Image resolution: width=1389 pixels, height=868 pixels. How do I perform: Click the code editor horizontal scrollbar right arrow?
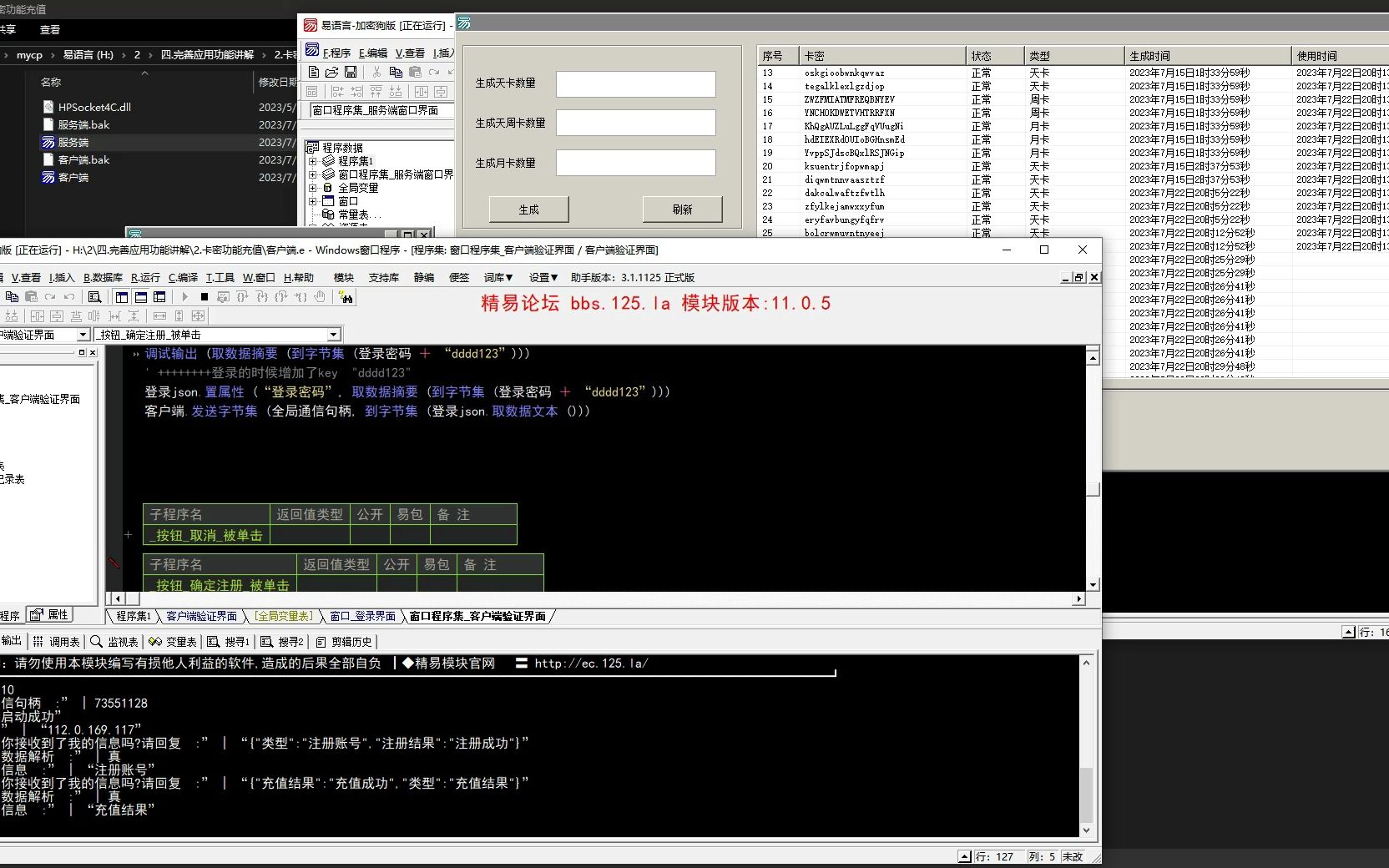1078,598
